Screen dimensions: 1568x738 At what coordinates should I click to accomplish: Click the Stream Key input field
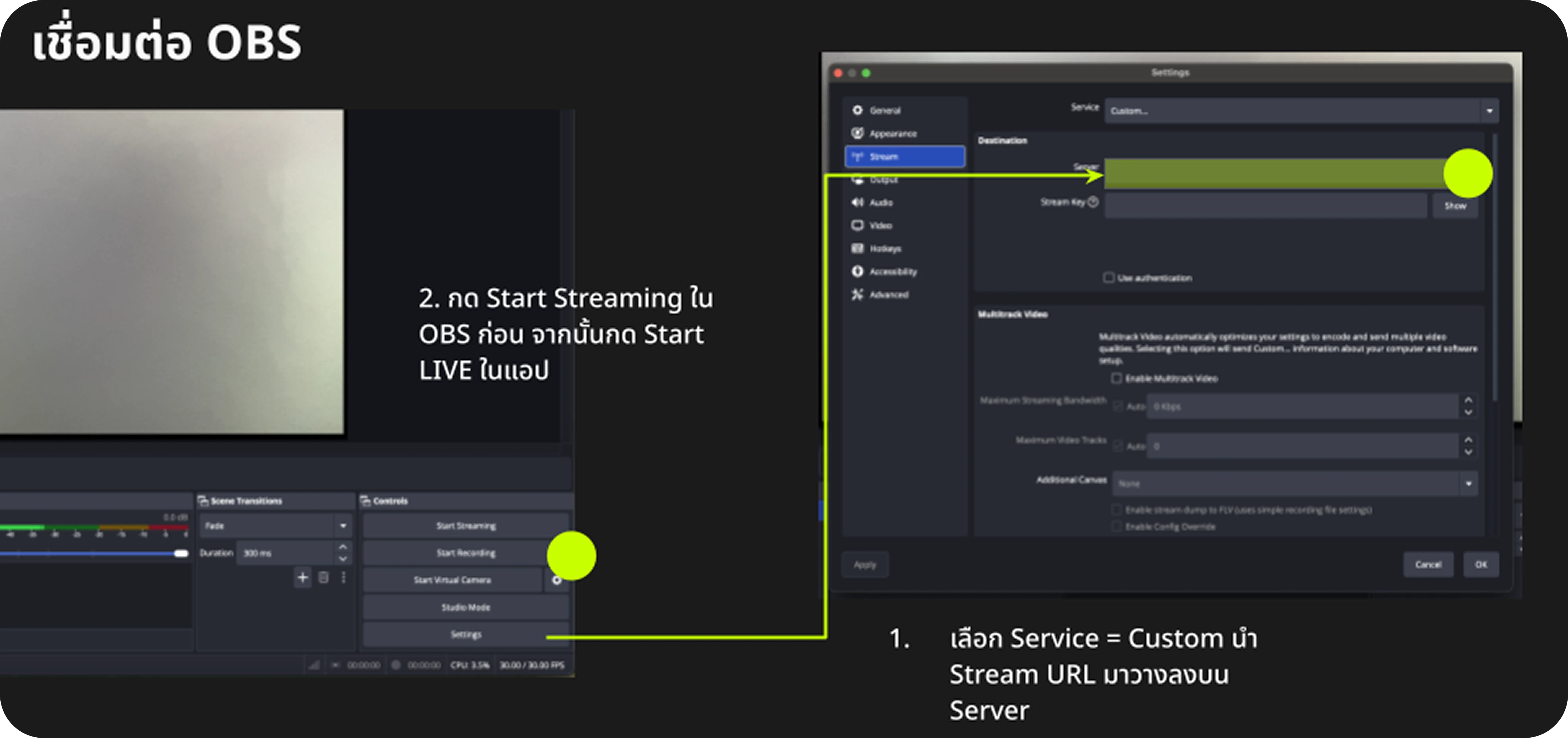1266,206
